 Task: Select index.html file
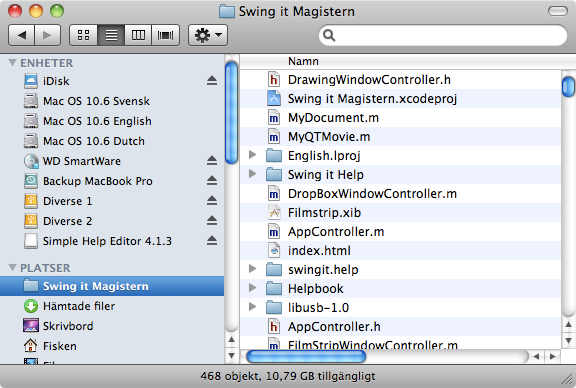pos(401,251)
